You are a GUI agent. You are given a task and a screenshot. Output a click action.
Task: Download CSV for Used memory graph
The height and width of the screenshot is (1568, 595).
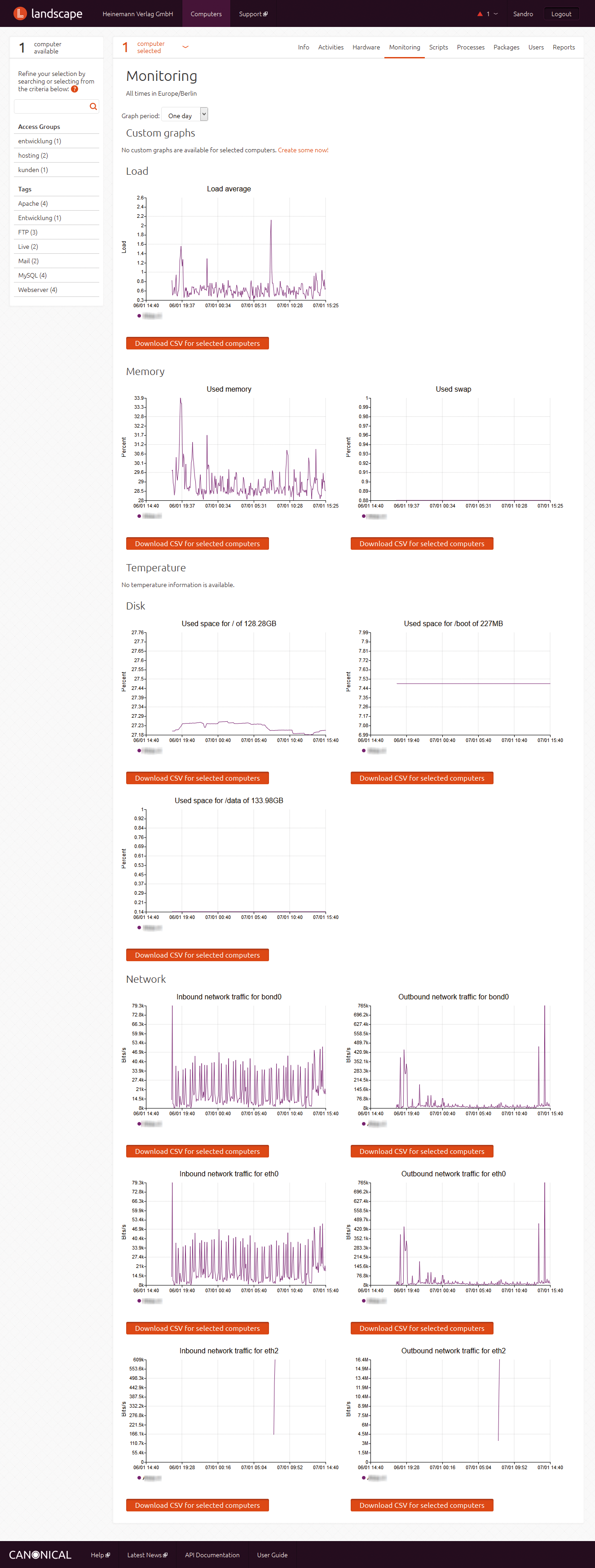197,543
